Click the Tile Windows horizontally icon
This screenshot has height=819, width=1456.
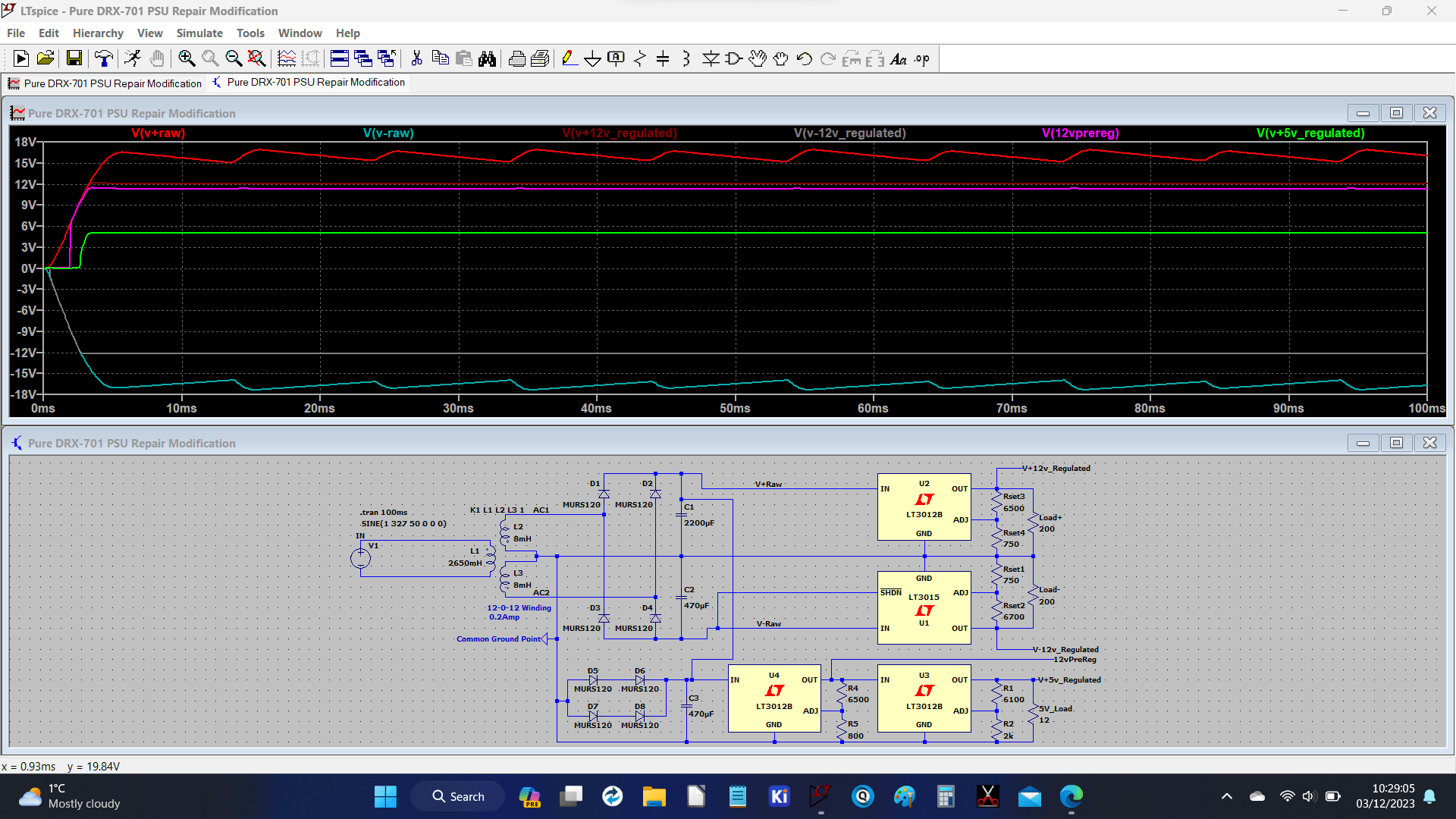click(340, 58)
